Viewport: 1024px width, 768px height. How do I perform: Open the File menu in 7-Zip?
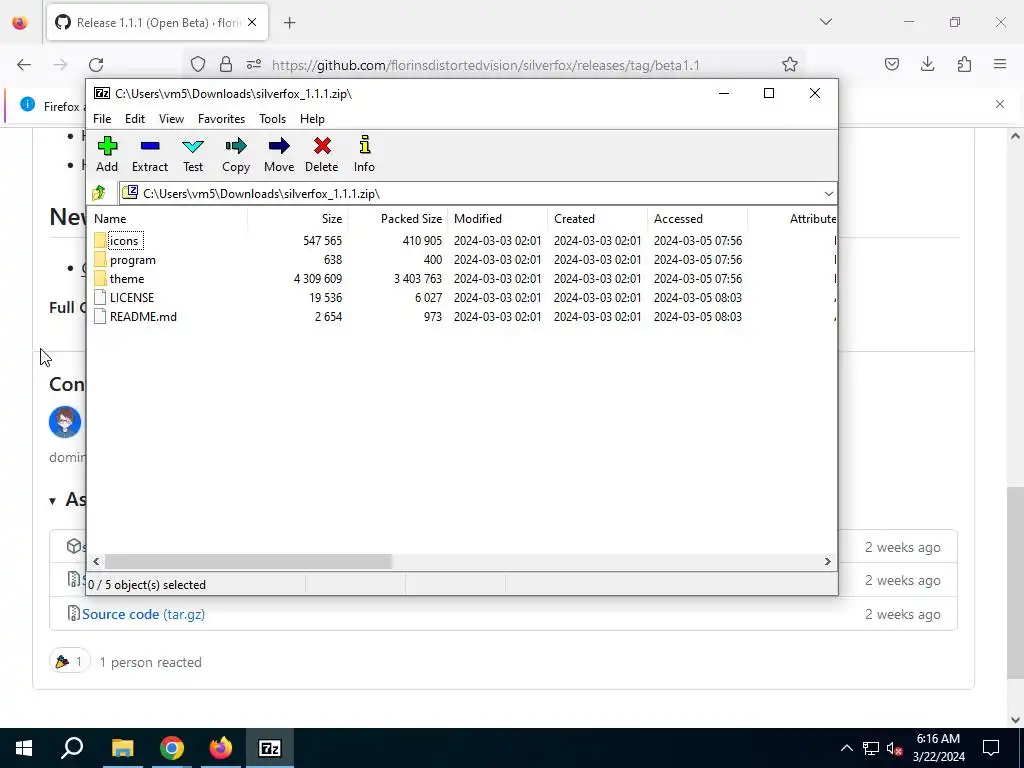(102, 119)
